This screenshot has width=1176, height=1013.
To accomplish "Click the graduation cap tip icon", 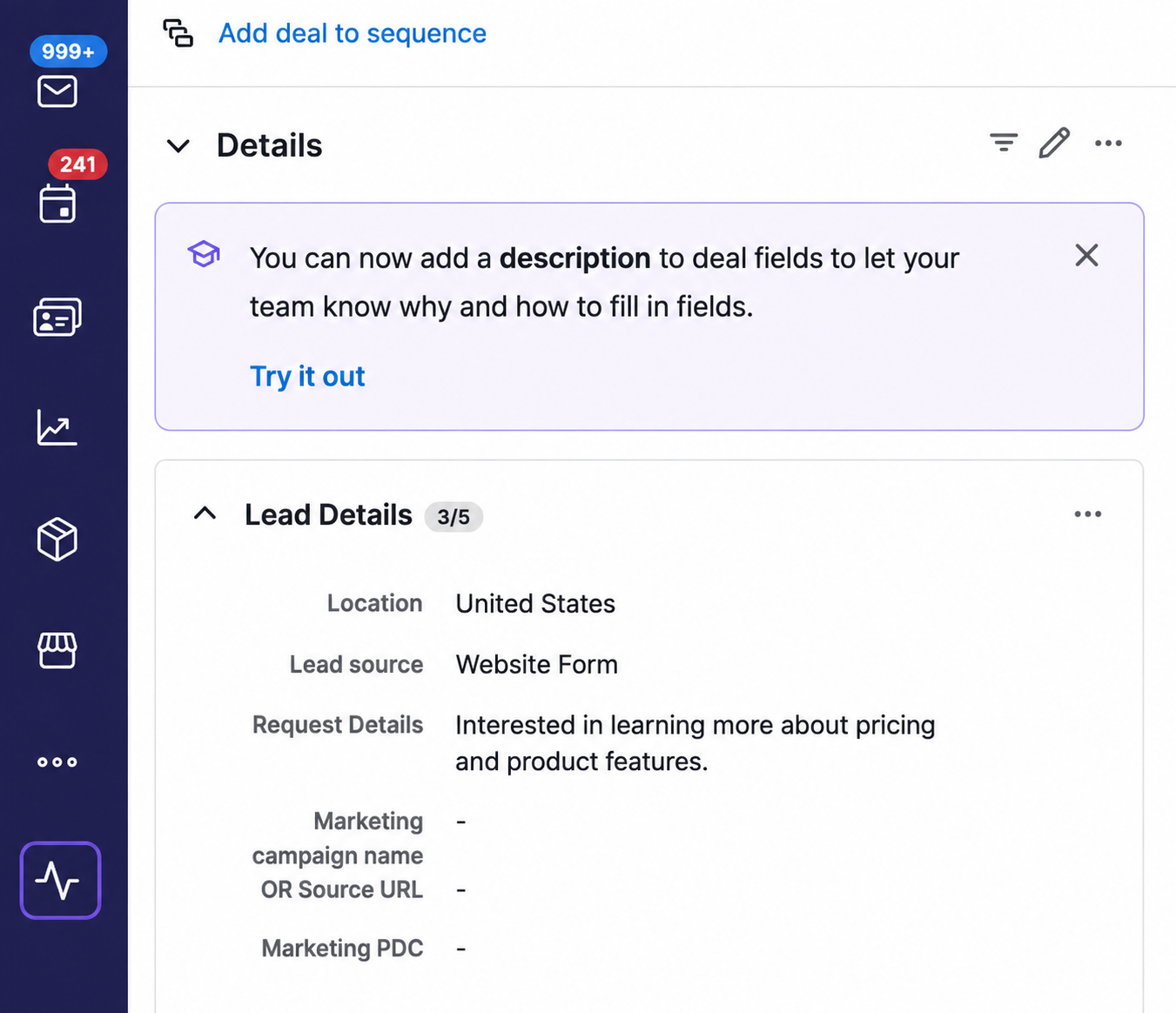I will (204, 254).
